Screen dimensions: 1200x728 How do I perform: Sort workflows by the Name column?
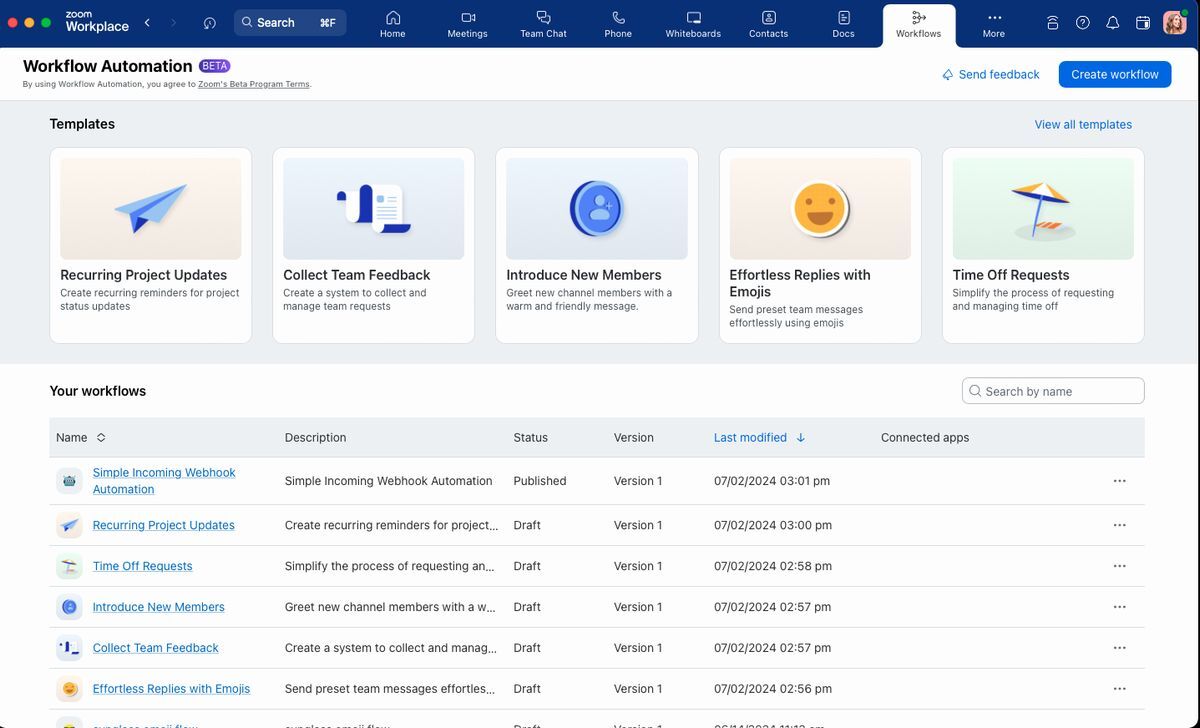click(81, 437)
